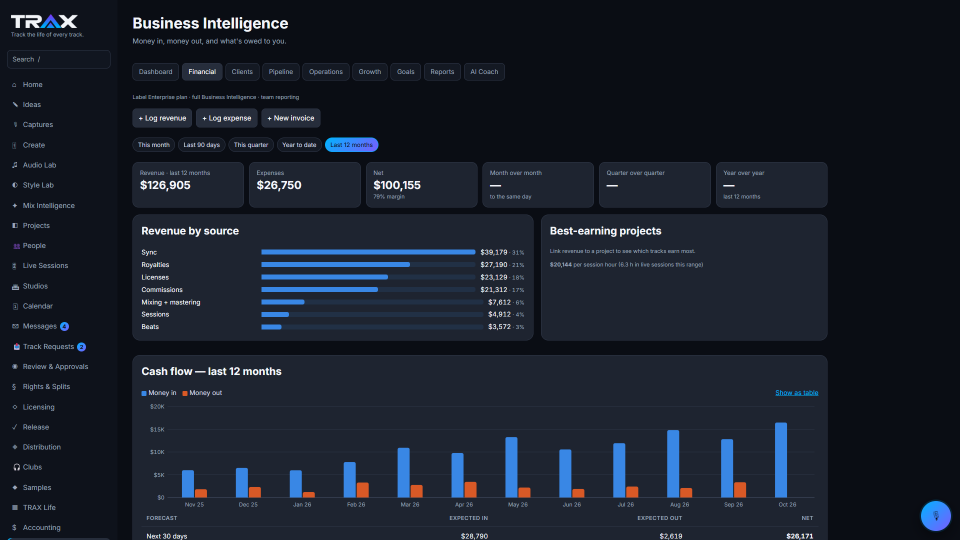Click the Royalties revenue bar
960x540 pixels.
pyautogui.click(x=336, y=265)
